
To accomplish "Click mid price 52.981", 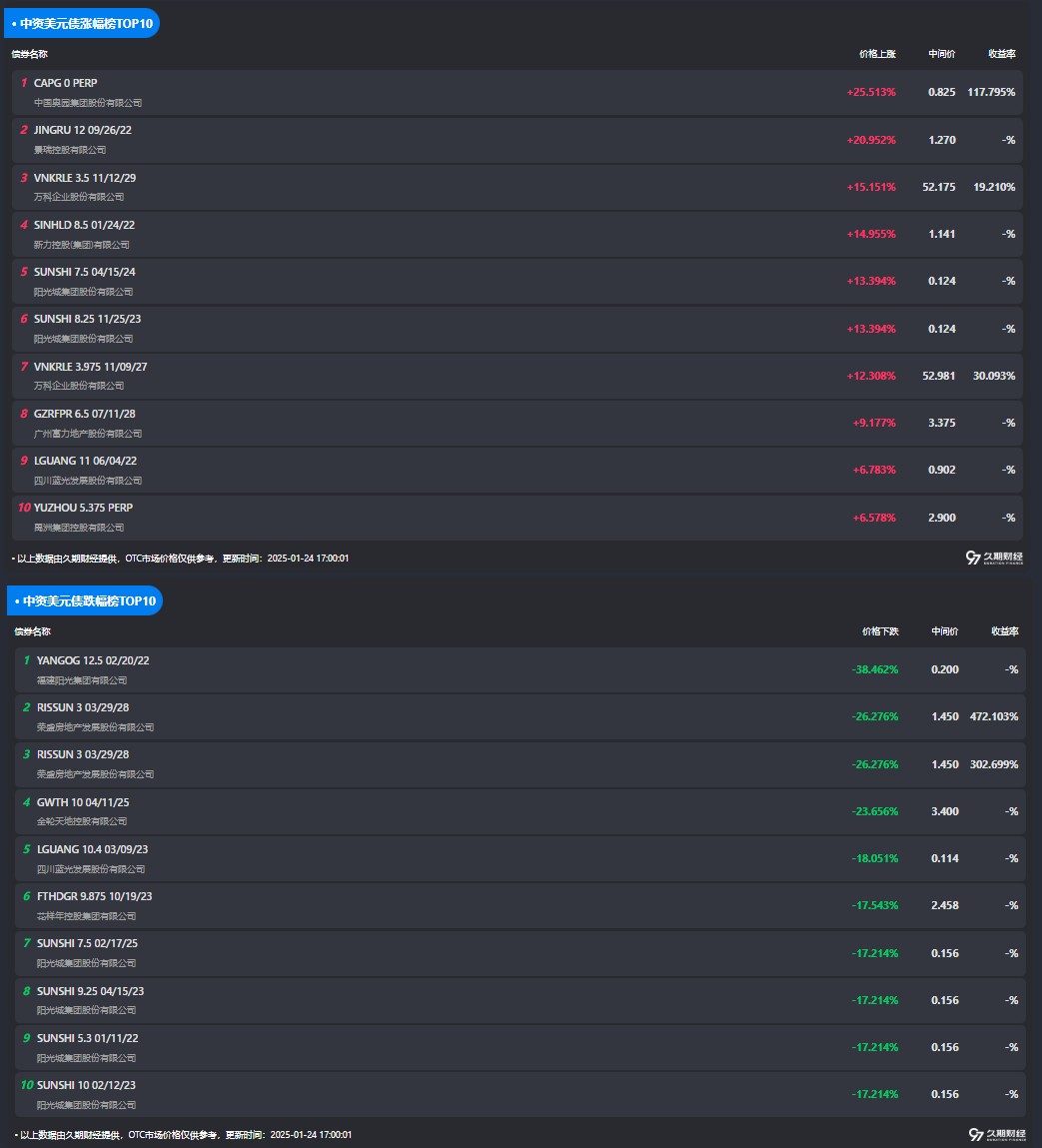I will (939, 376).
